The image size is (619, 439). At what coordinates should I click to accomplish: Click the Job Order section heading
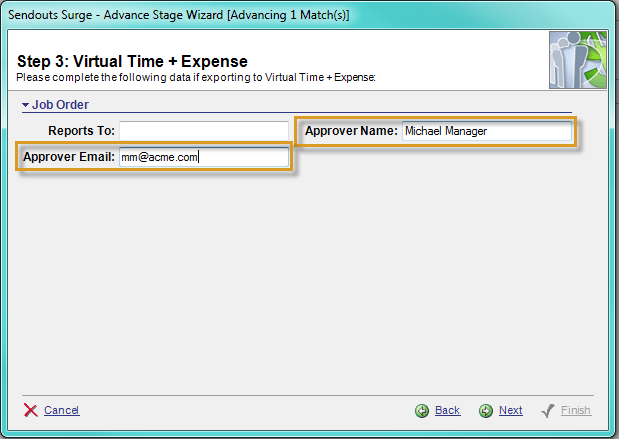[60, 105]
